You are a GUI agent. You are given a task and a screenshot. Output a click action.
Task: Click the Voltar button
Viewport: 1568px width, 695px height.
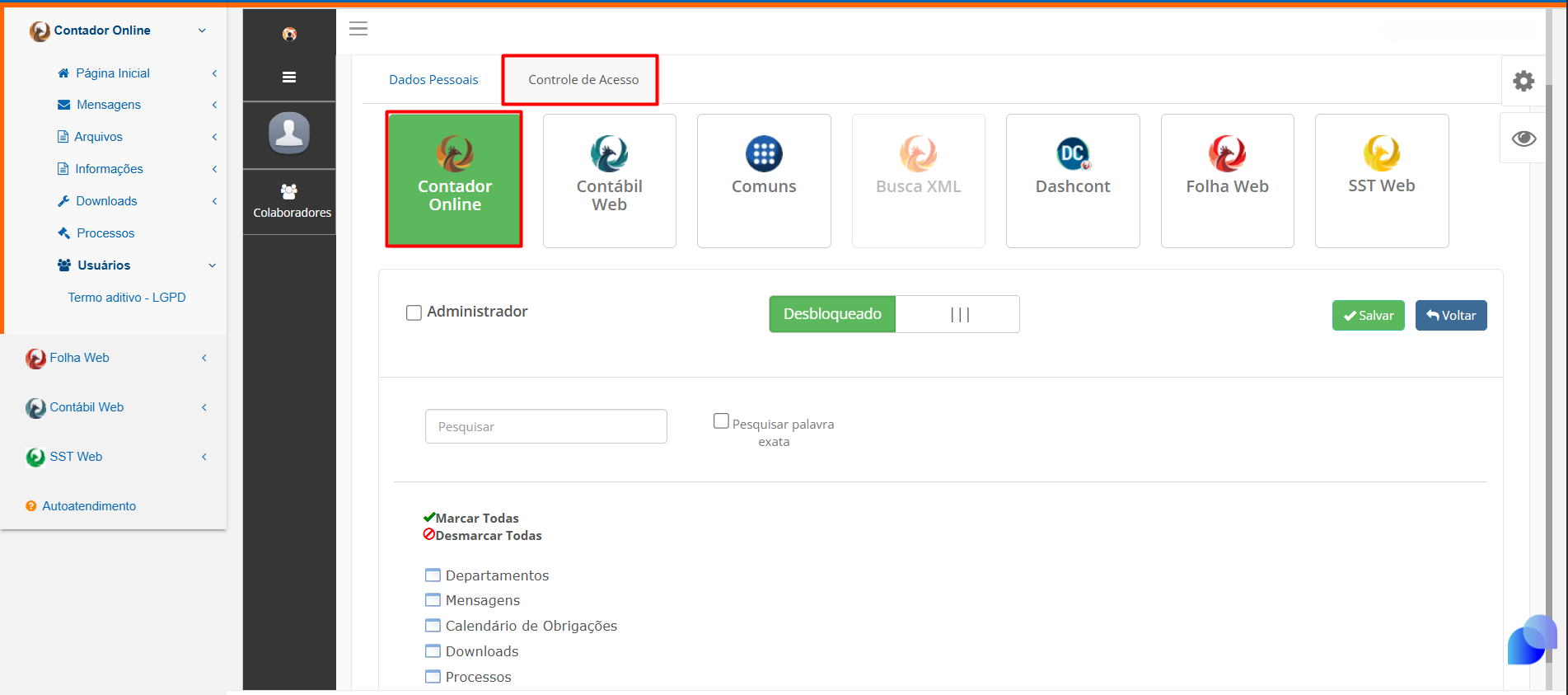(x=1451, y=316)
